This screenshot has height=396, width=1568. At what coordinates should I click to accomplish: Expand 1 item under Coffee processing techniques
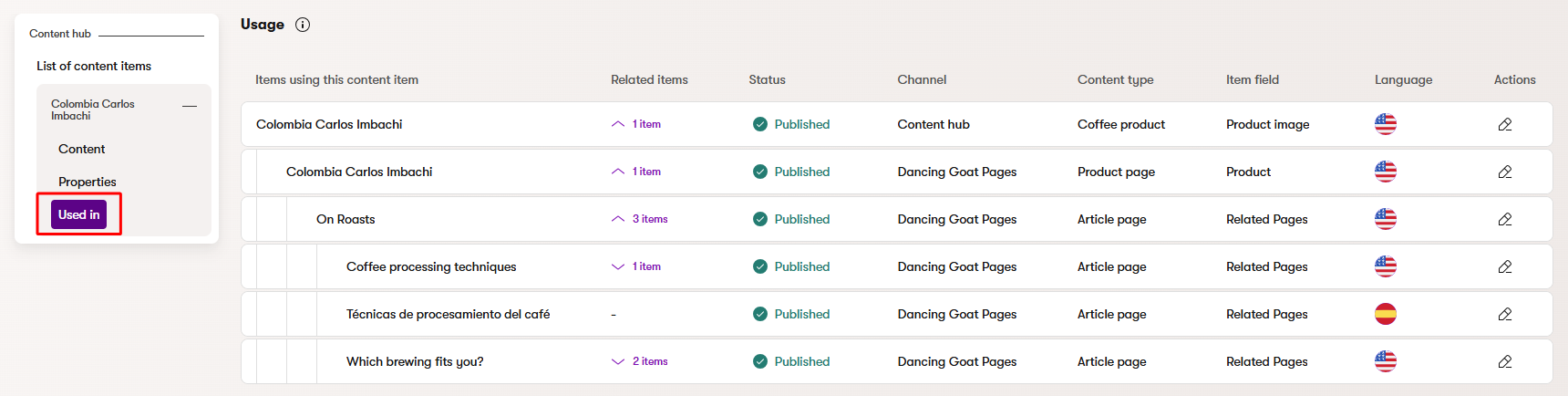click(x=636, y=266)
